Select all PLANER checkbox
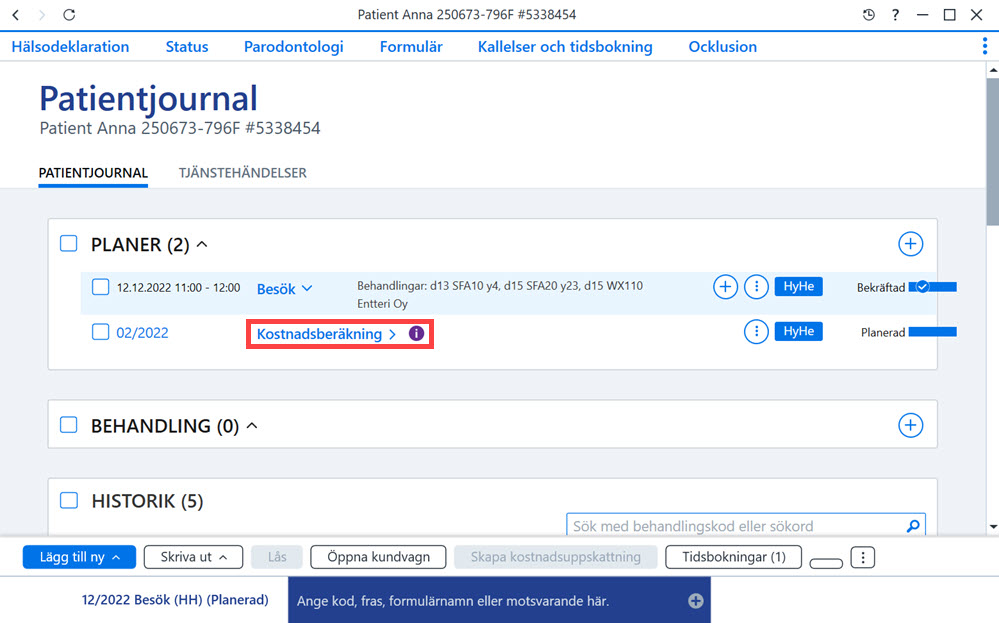 click(68, 243)
